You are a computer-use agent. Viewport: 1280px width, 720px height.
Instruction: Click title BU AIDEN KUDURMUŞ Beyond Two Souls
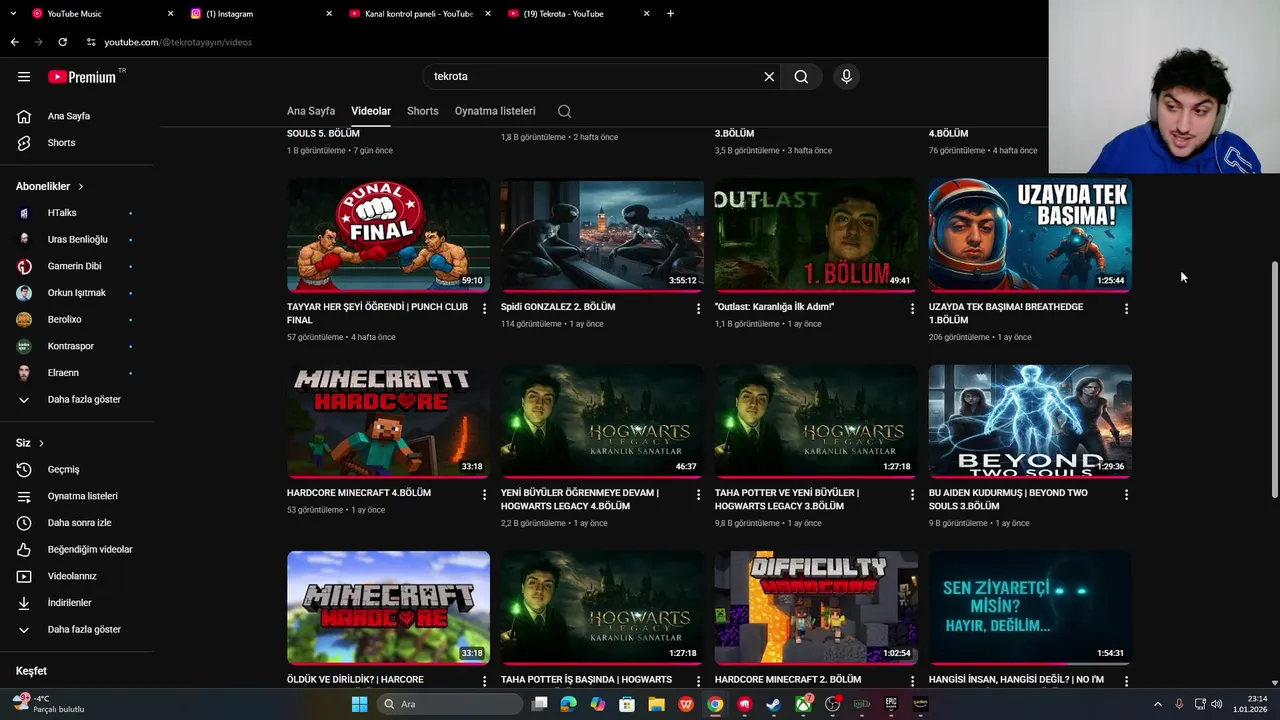click(x=1008, y=499)
